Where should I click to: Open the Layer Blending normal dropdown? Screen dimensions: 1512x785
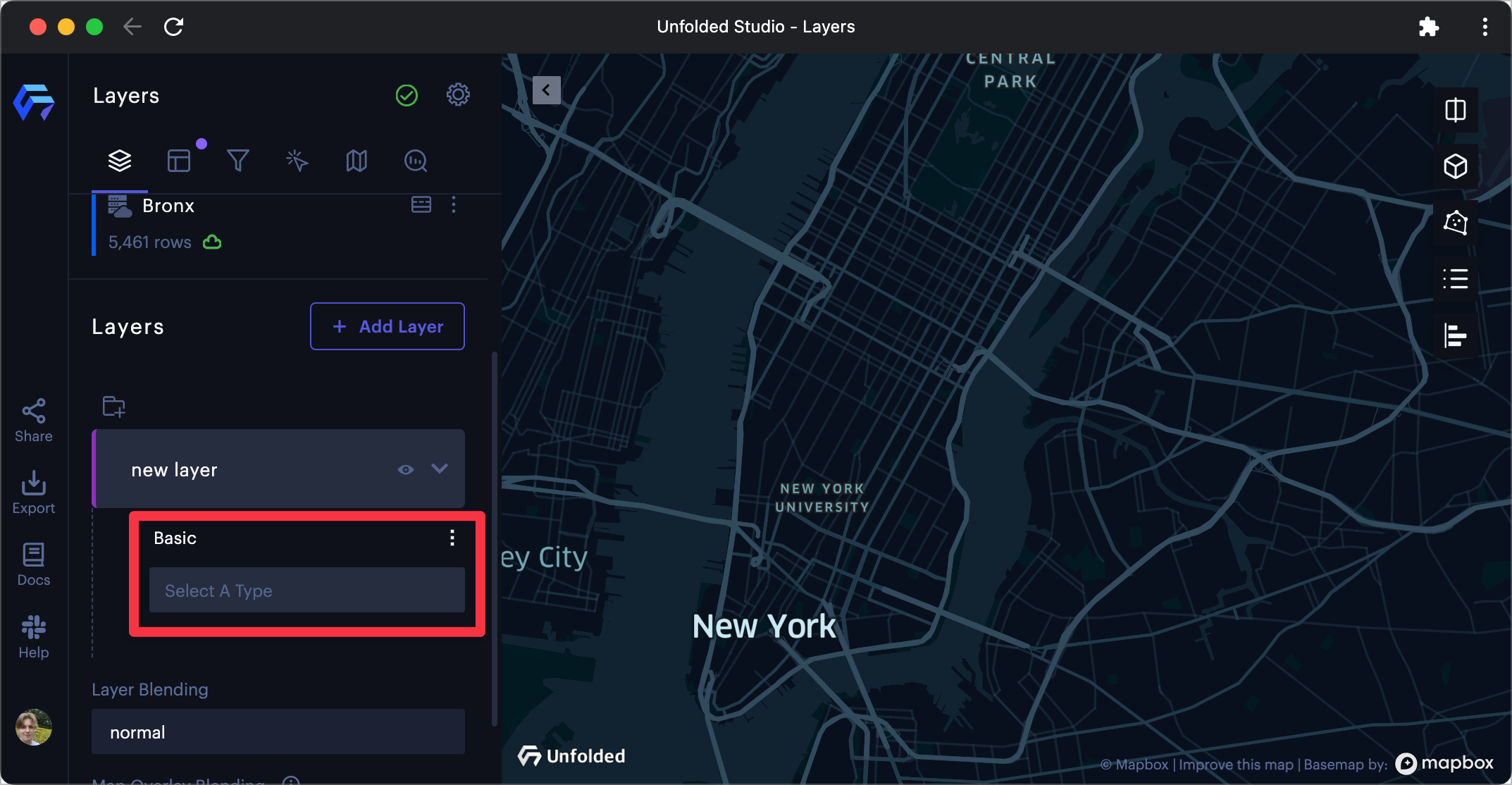tap(278, 732)
